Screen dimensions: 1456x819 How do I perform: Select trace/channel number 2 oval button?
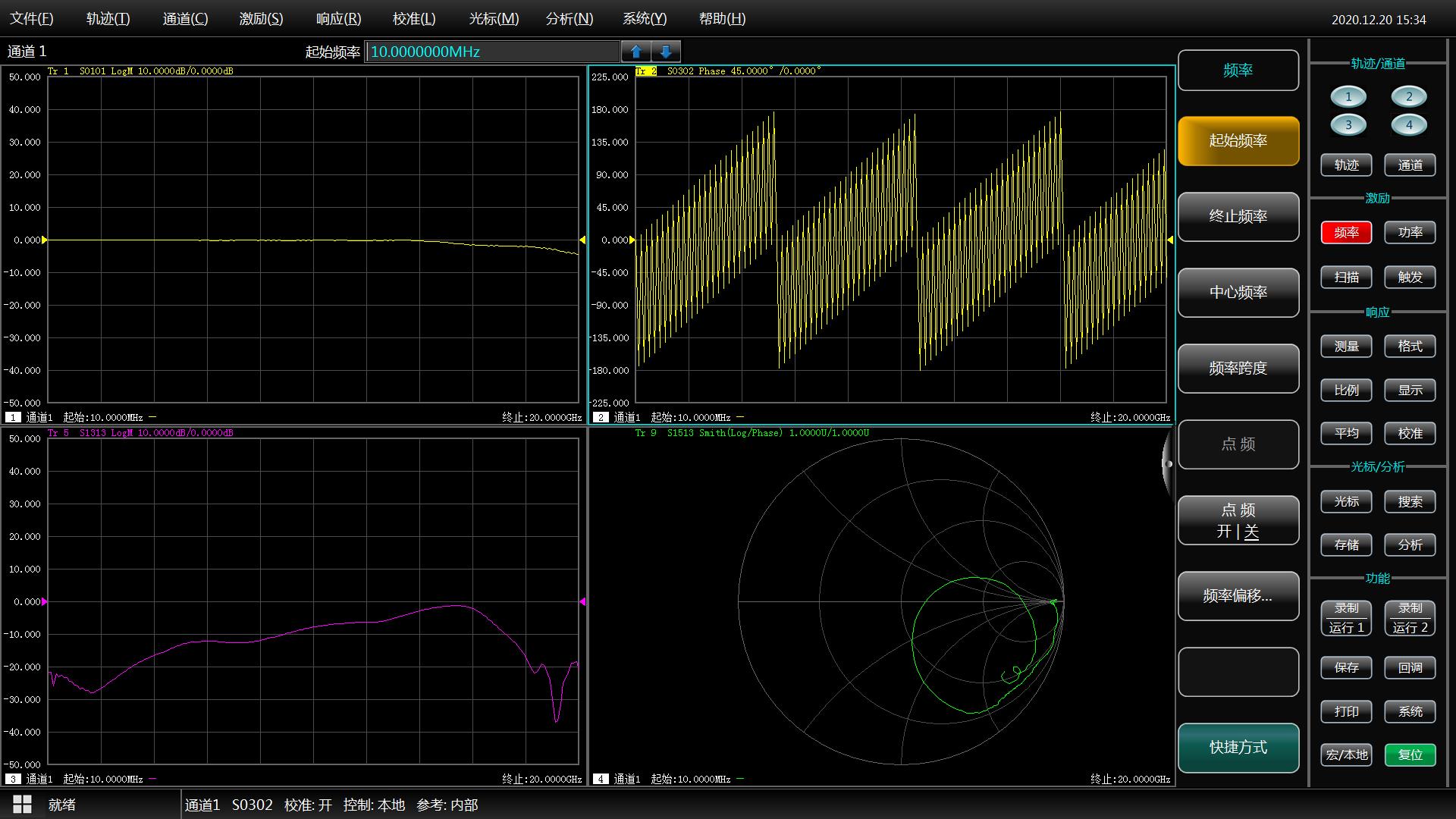[x=1409, y=96]
